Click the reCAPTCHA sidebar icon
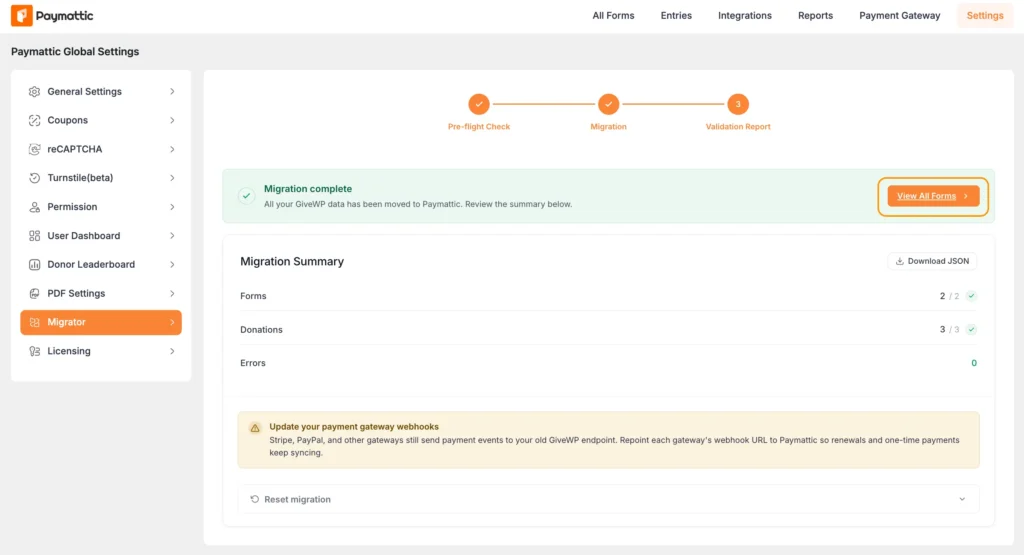This screenshot has width=1024, height=555. point(35,150)
